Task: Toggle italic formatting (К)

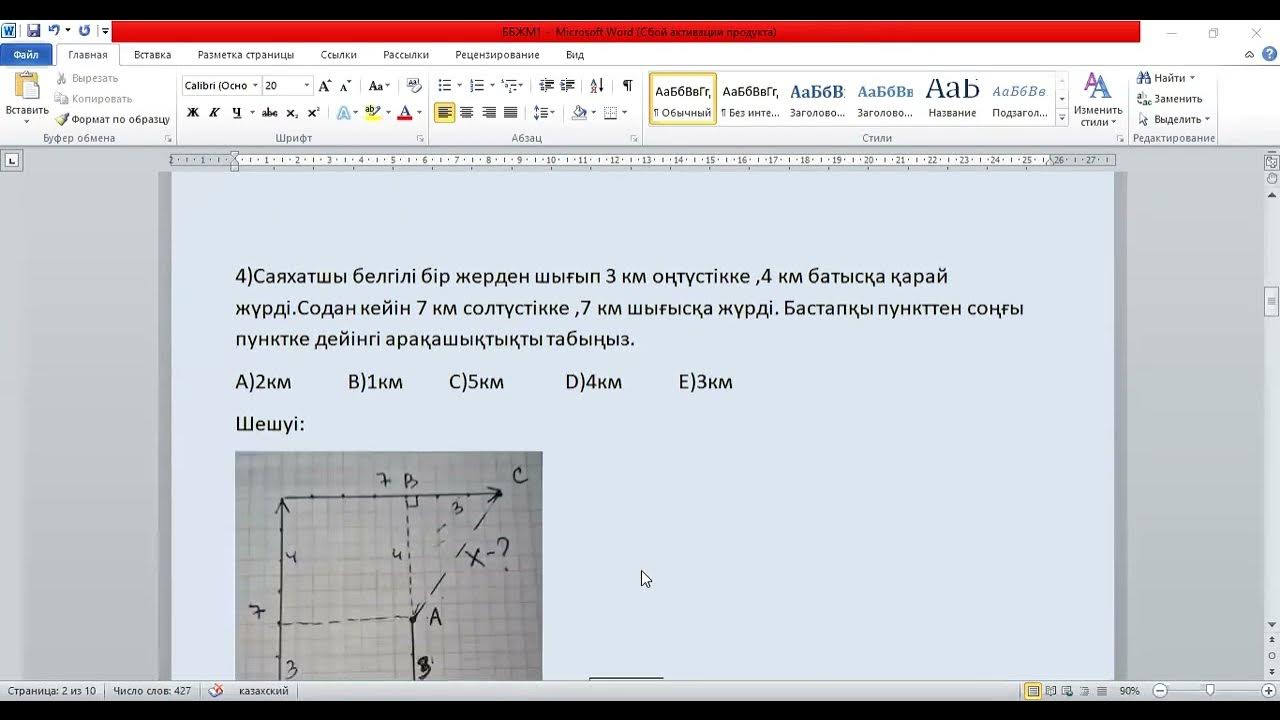Action: click(x=214, y=113)
